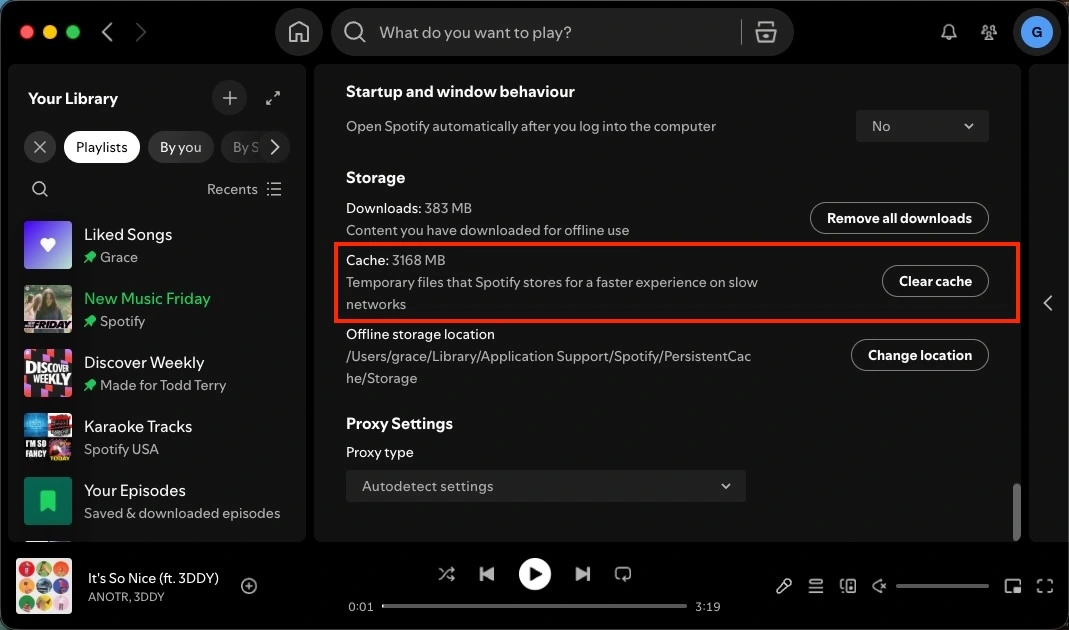Unmute with the speaker icon

point(879,586)
